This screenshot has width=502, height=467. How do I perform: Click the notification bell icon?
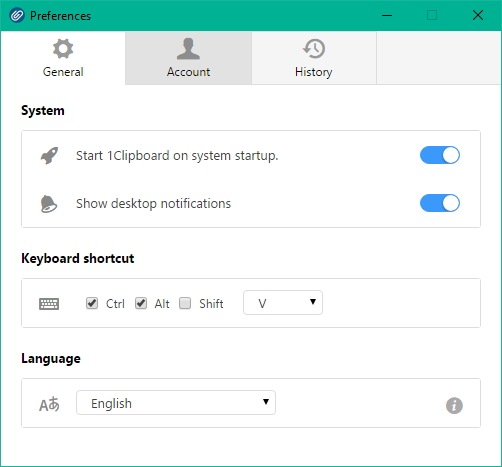pos(49,204)
